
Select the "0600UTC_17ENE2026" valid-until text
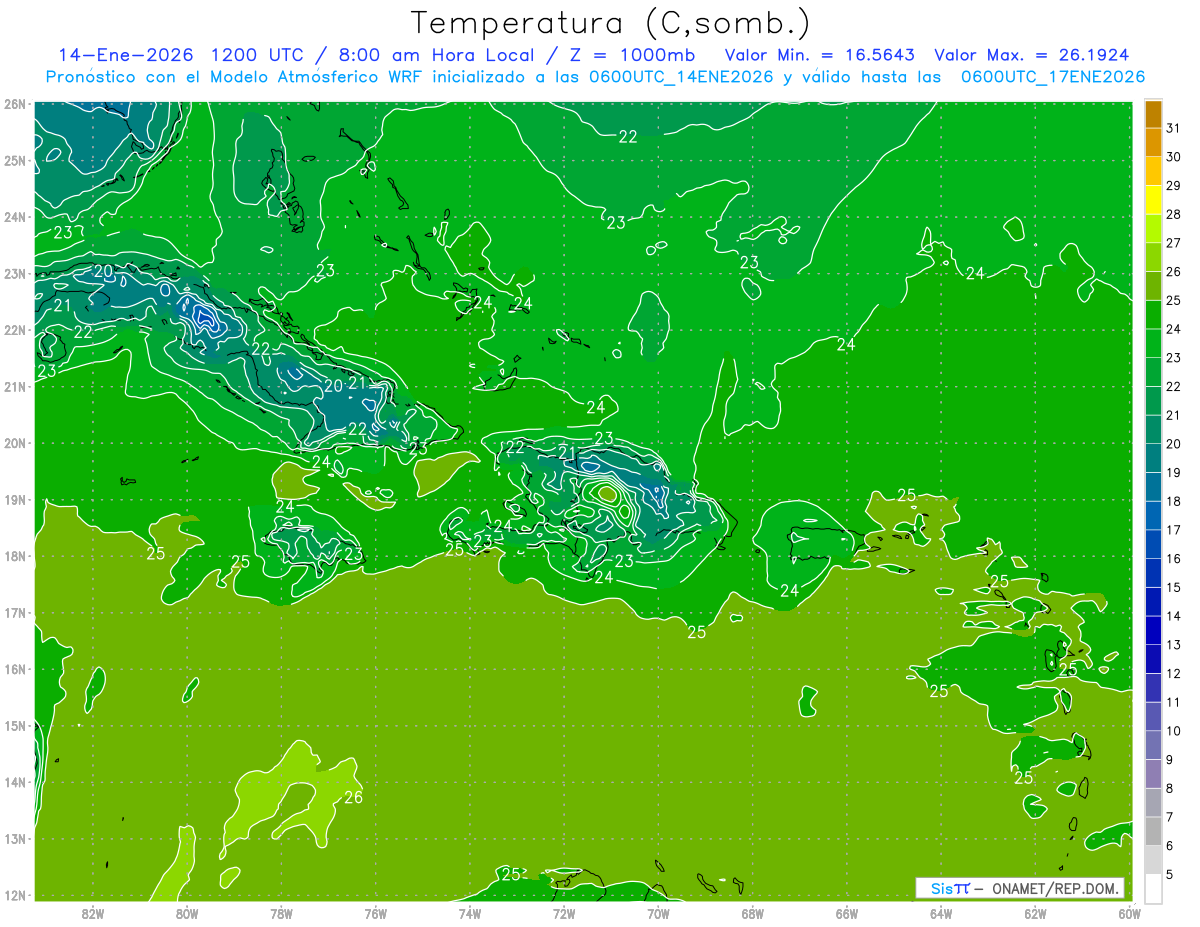tap(1052, 77)
